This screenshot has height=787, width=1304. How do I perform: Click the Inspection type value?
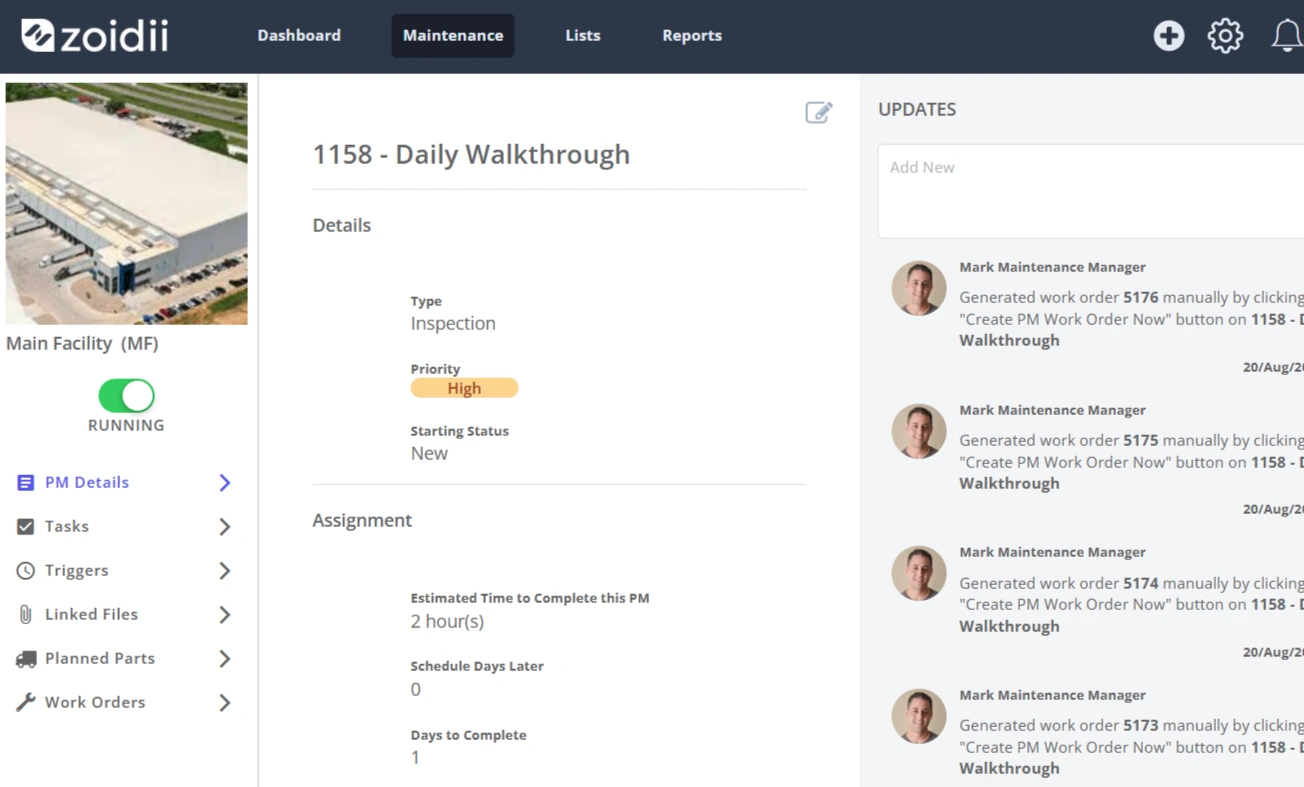[453, 323]
